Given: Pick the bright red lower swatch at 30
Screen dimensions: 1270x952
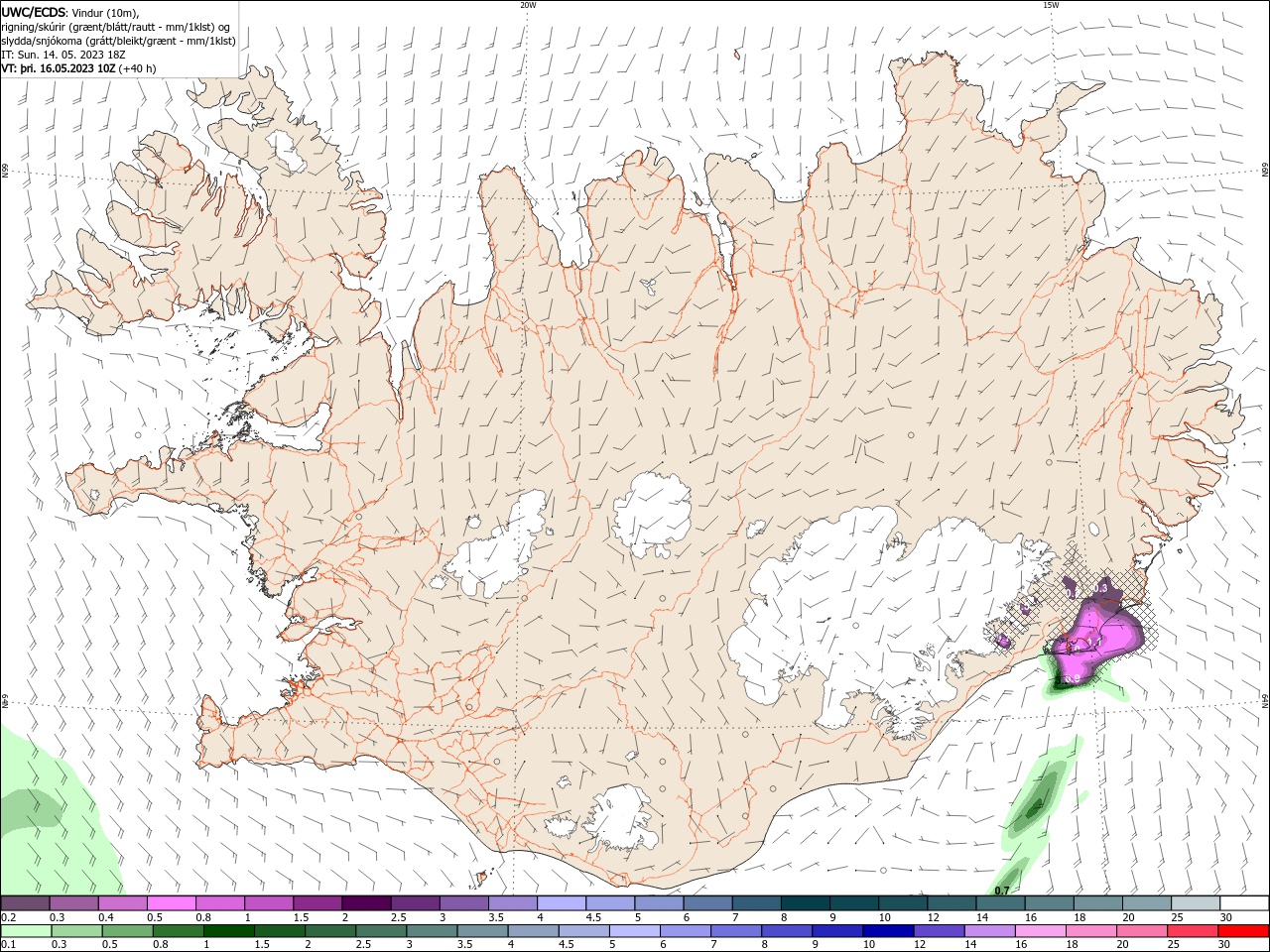Looking at the screenshot, I should click(1243, 931).
